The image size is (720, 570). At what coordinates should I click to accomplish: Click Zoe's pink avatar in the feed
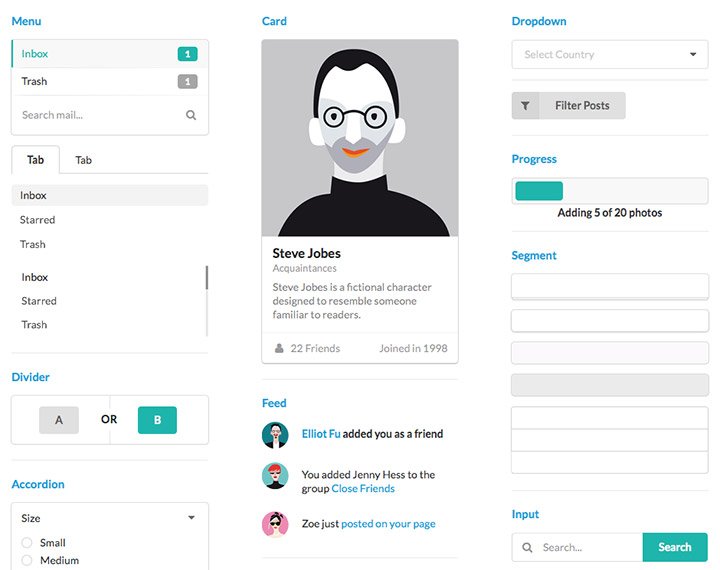[x=275, y=524]
